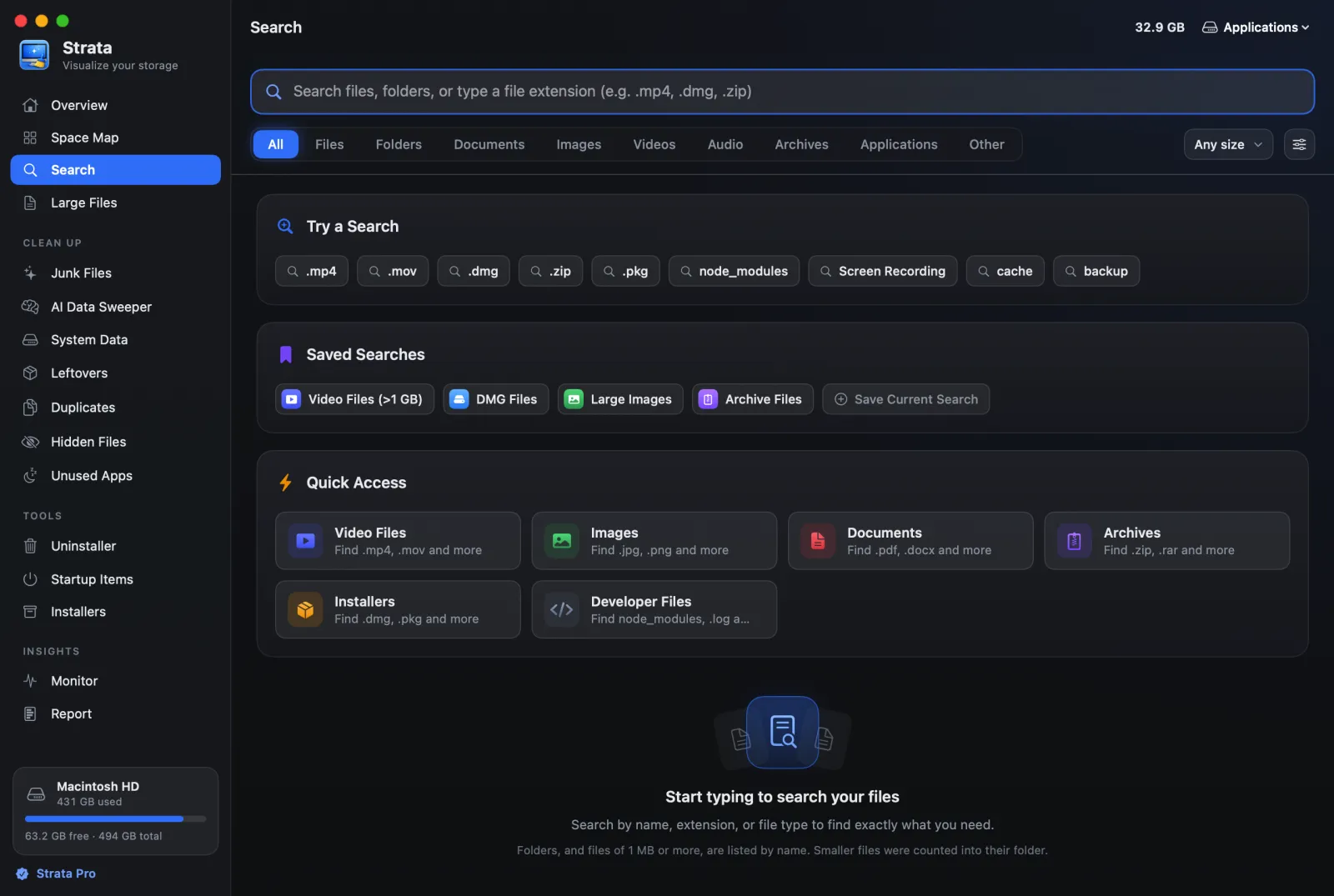
Task: Click the Macintosh HD storage usage bar
Action: (115, 818)
